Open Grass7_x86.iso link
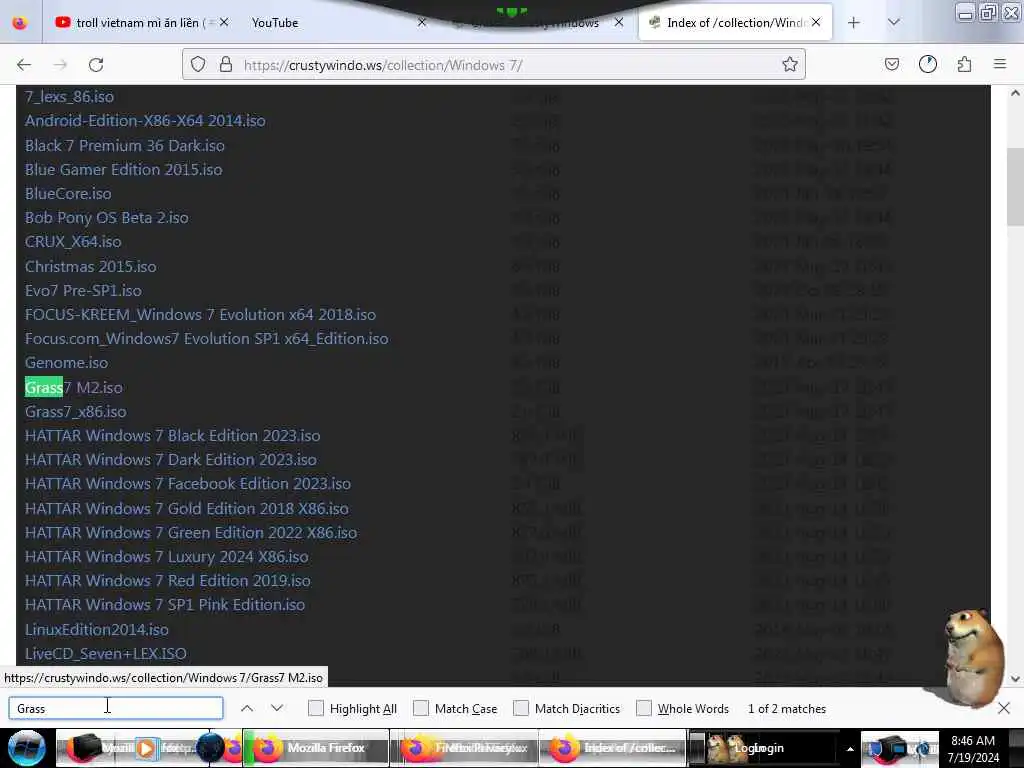The width and height of the screenshot is (1024, 768). pyautogui.click(x=76, y=412)
